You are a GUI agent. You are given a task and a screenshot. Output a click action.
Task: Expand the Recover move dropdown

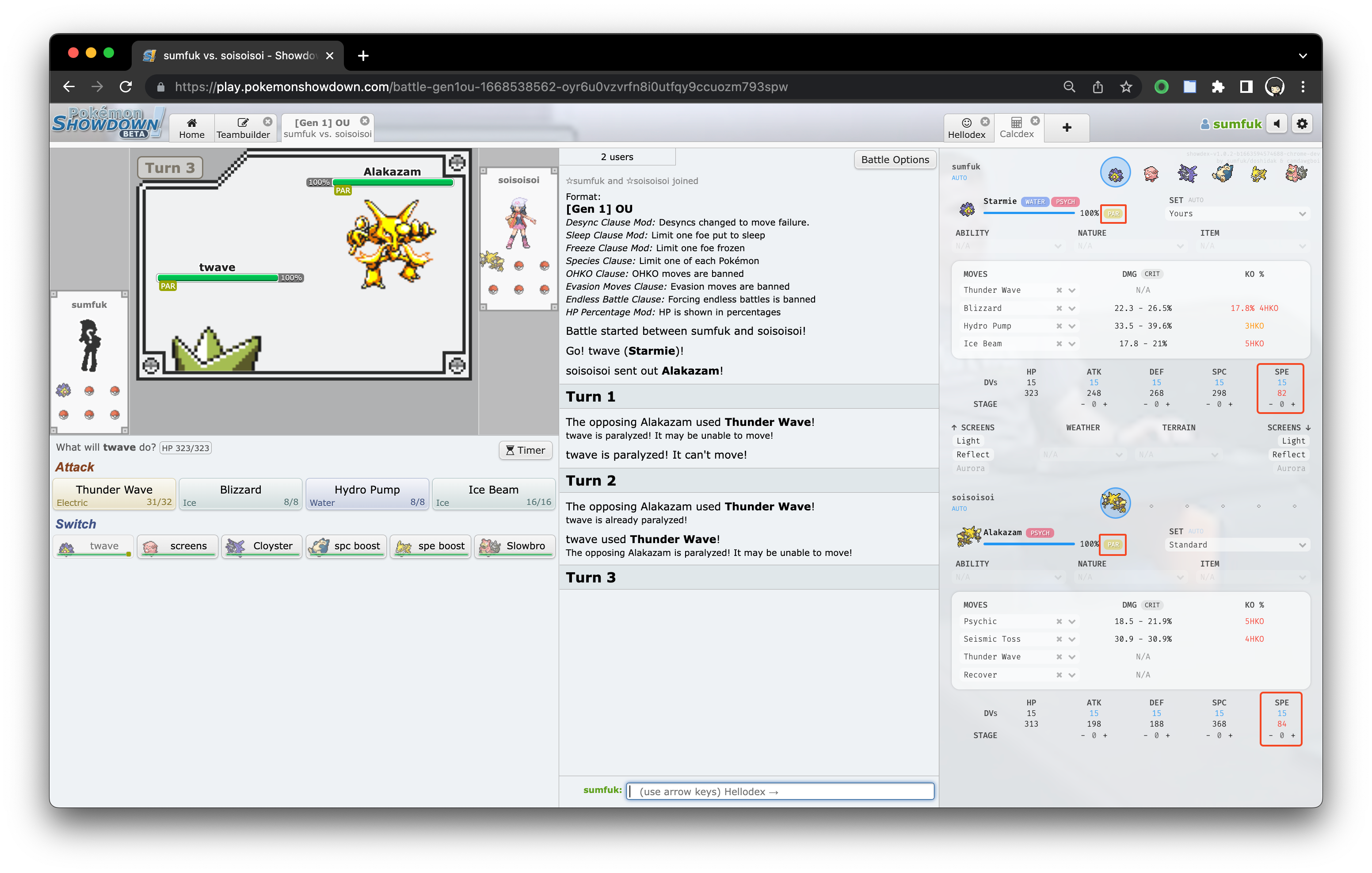point(1072,675)
